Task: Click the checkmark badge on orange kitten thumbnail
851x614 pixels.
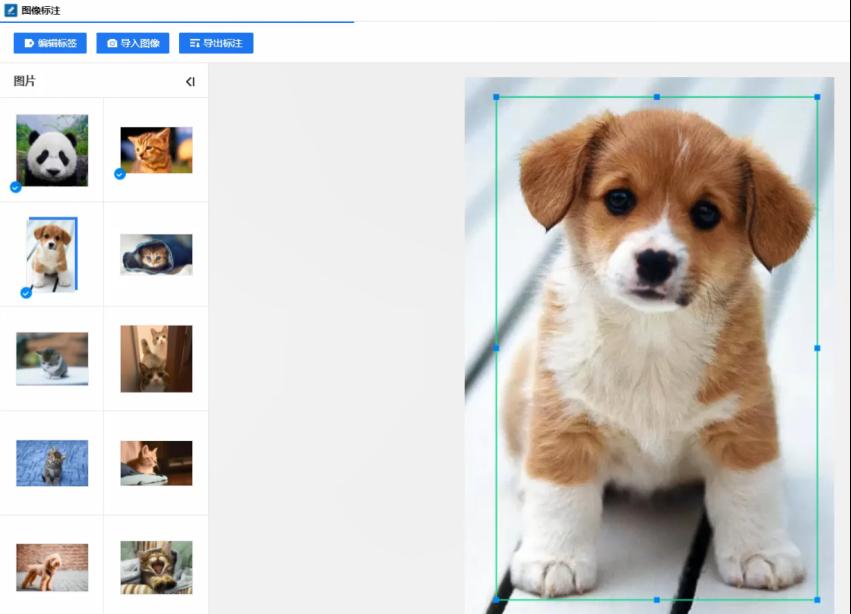Action: pyautogui.click(x=120, y=174)
